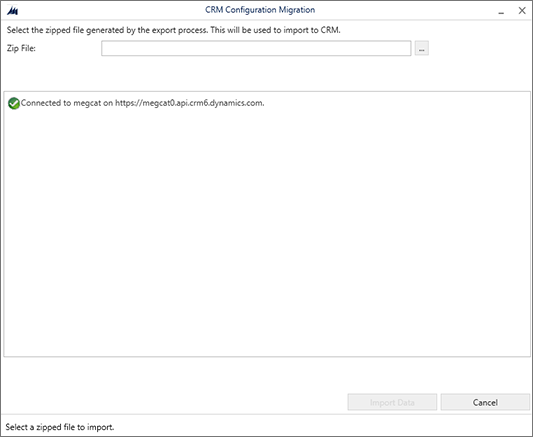The image size is (533, 437).
Task: Click the Import Data button
Action: (392, 402)
